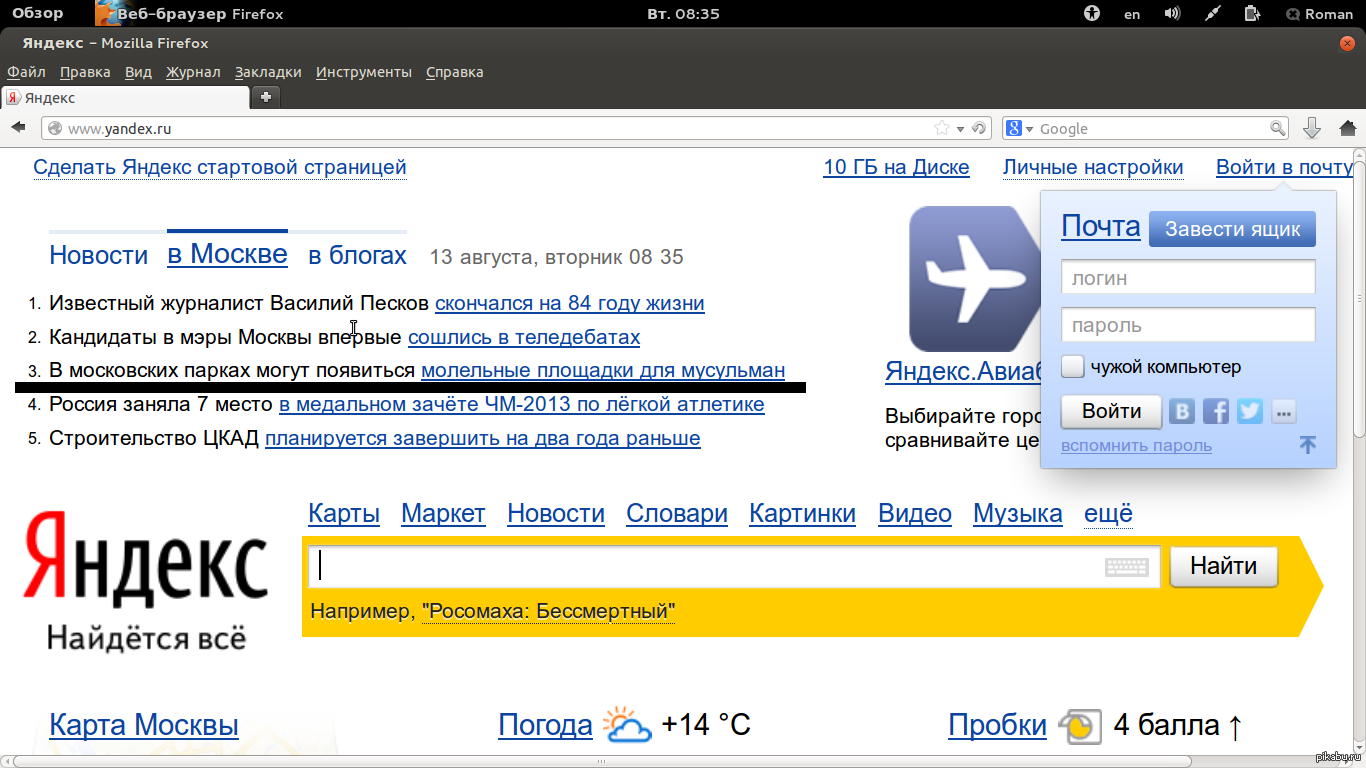Click the bookmark star in address bar
The image size is (1366, 768).
pos(942,128)
